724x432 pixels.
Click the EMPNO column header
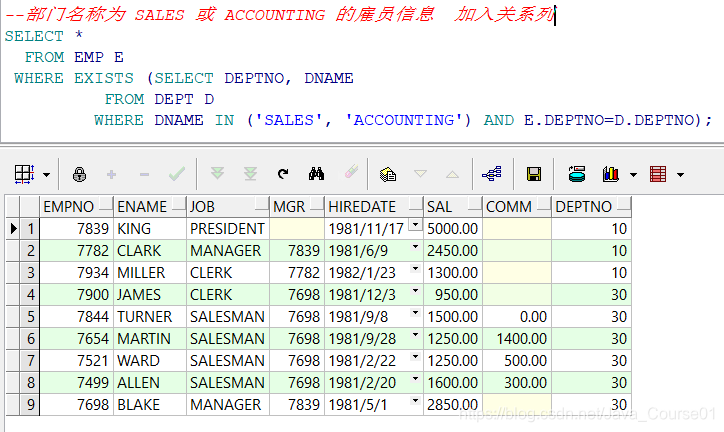pyautogui.click(x=77, y=206)
